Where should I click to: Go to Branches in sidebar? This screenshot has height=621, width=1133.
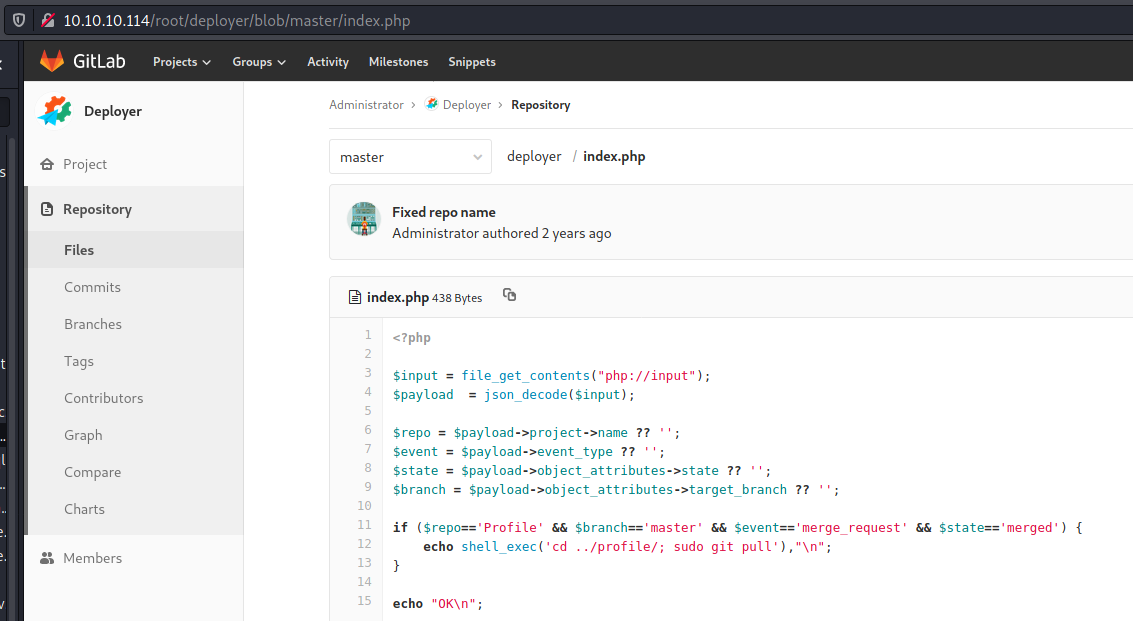click(93, 324)
